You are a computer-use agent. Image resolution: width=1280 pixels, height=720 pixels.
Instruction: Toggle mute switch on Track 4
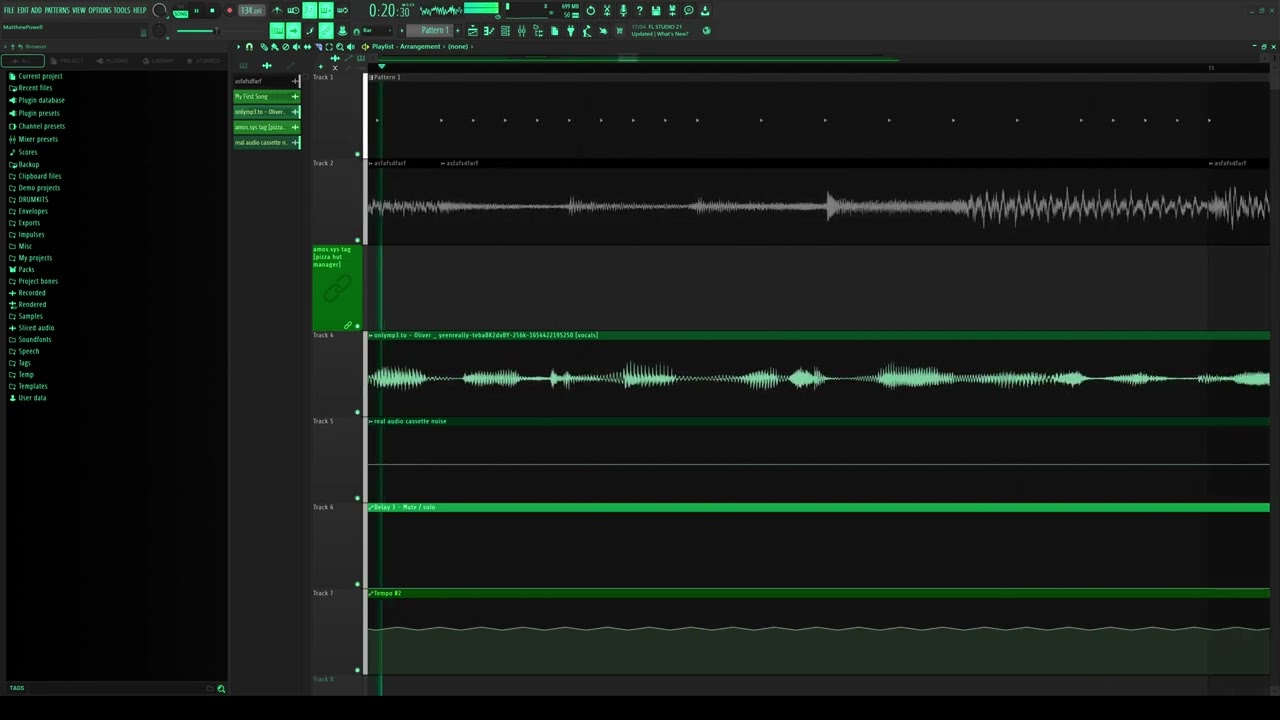tap(357, 412)
